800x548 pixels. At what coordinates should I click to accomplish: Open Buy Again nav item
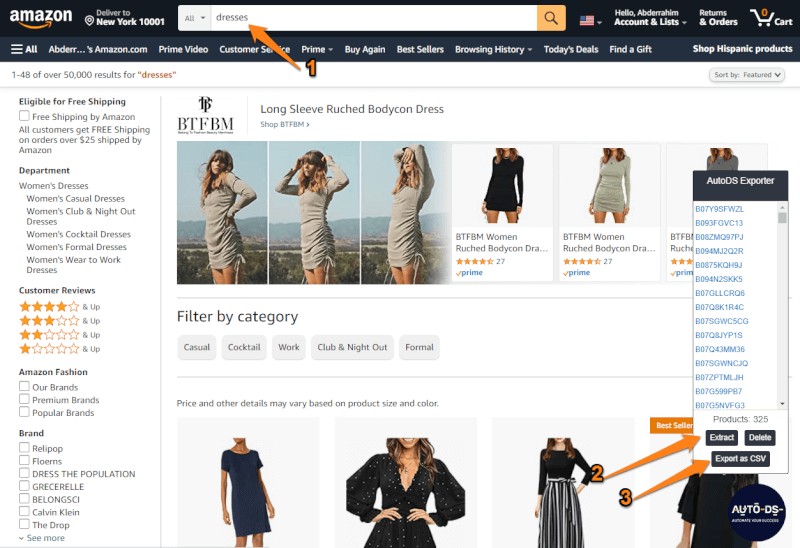(x=365, y=49)
